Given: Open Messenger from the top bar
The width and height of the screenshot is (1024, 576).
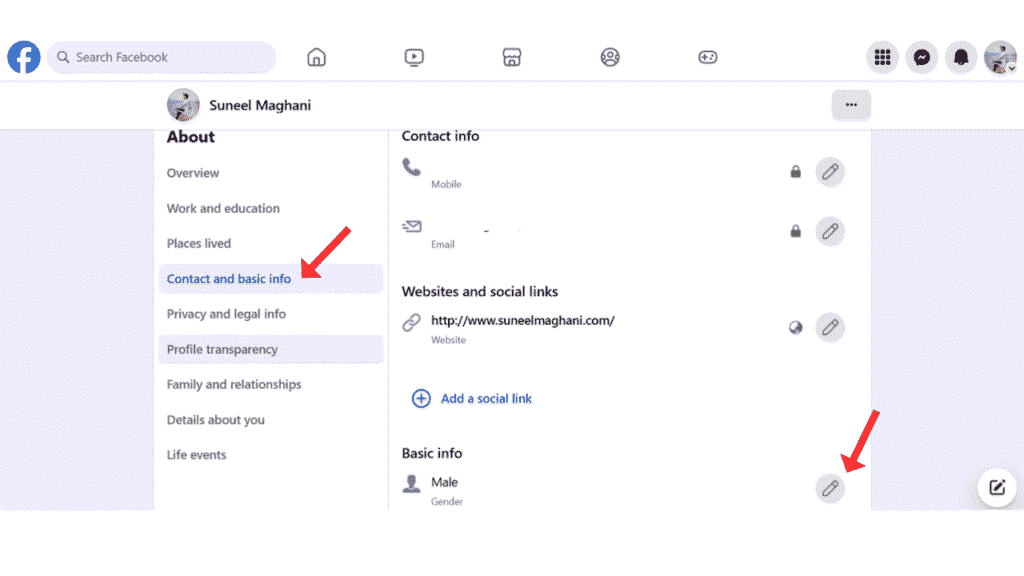Looking at the screenshot, I should click(x=921, y=57).
